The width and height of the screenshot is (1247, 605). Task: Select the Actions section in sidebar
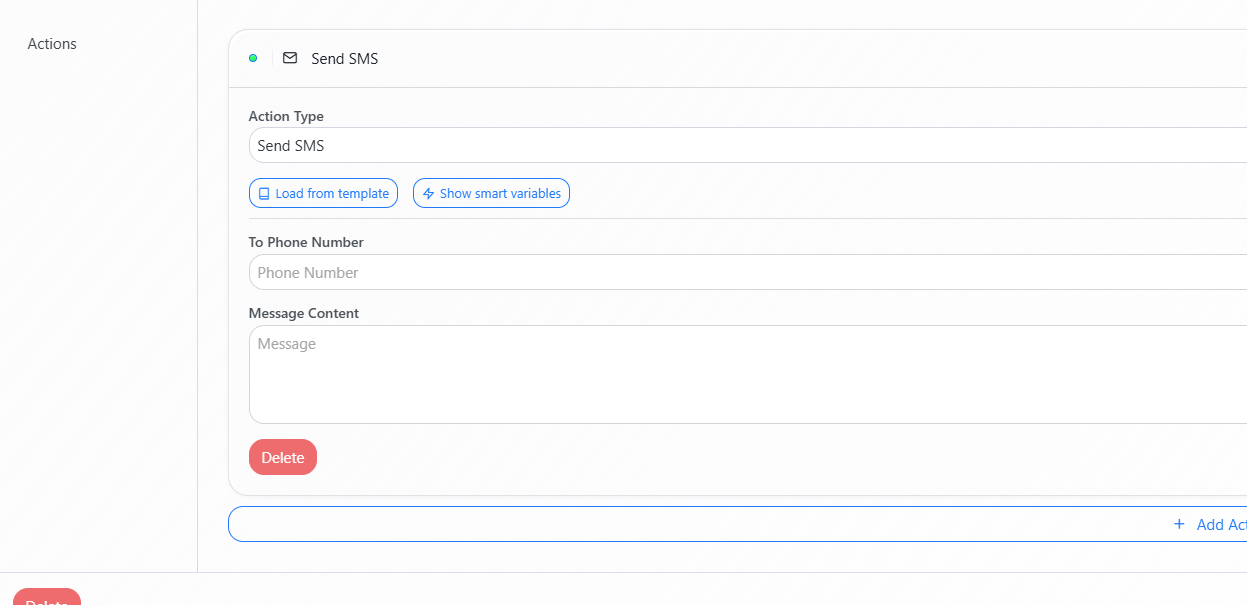52,44
